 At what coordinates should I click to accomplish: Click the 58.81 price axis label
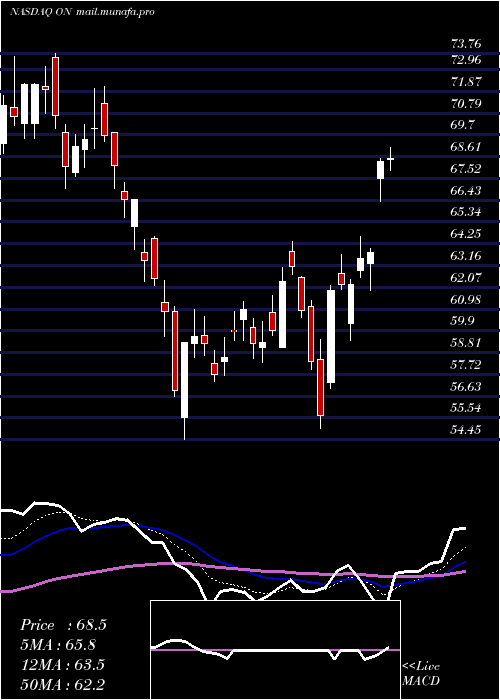click(x=466, y=343)
